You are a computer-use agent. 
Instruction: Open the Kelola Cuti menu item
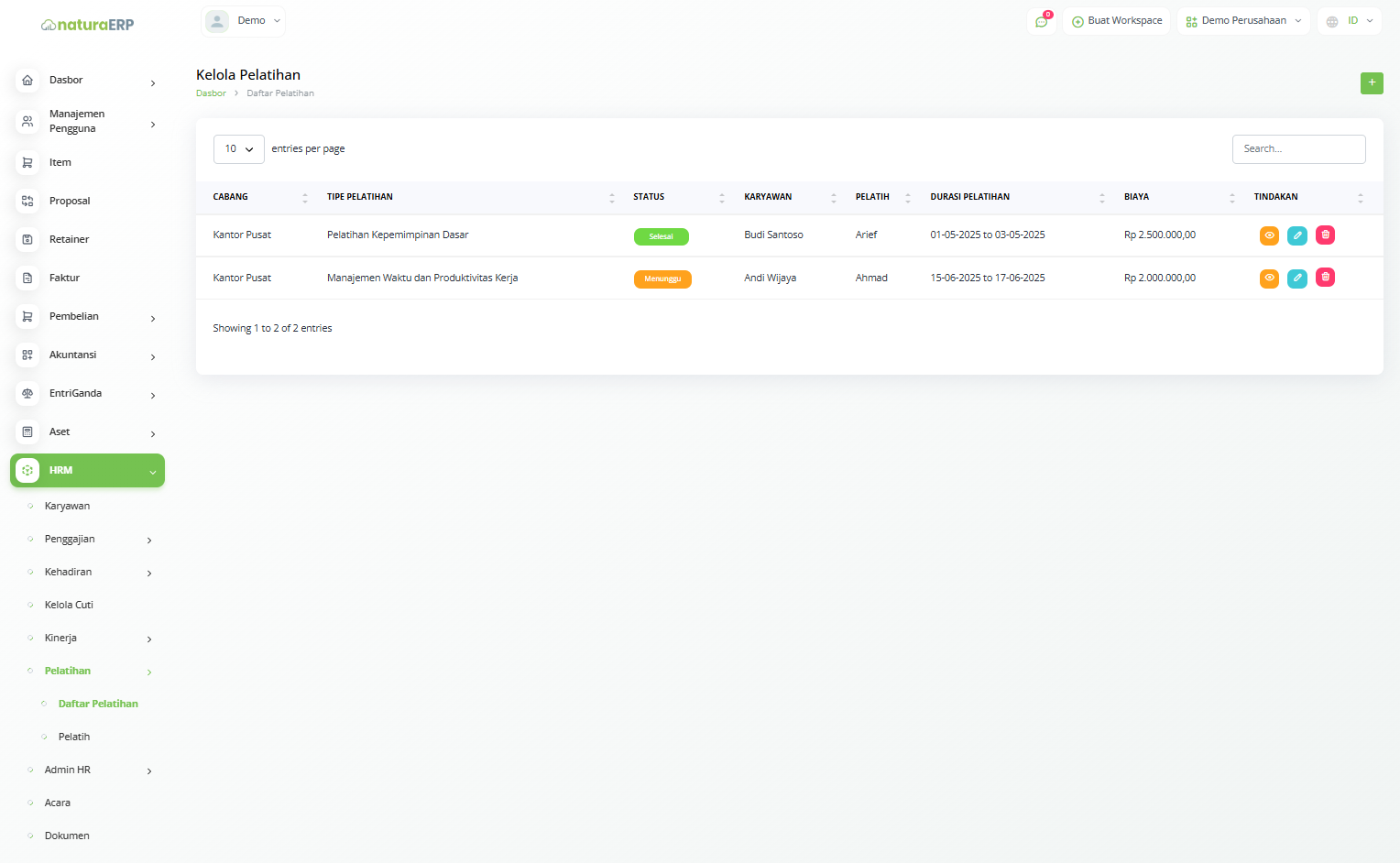(x=69, y=605)
